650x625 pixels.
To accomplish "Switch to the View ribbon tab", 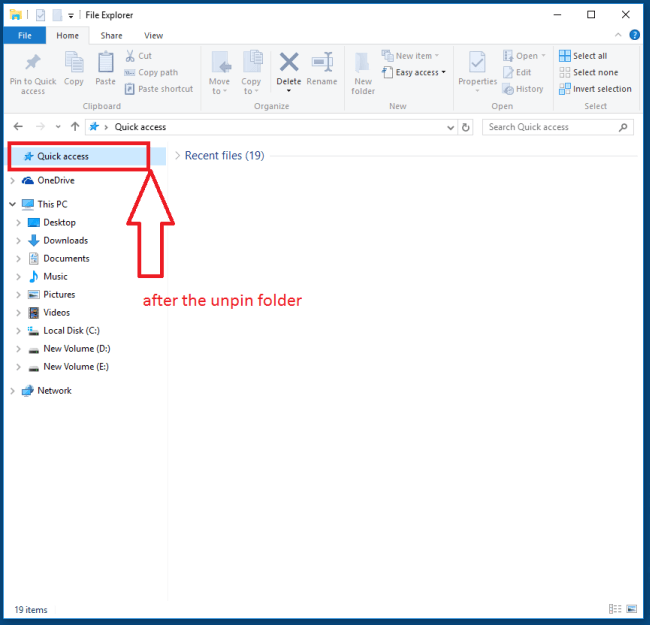I will [153, 36].
